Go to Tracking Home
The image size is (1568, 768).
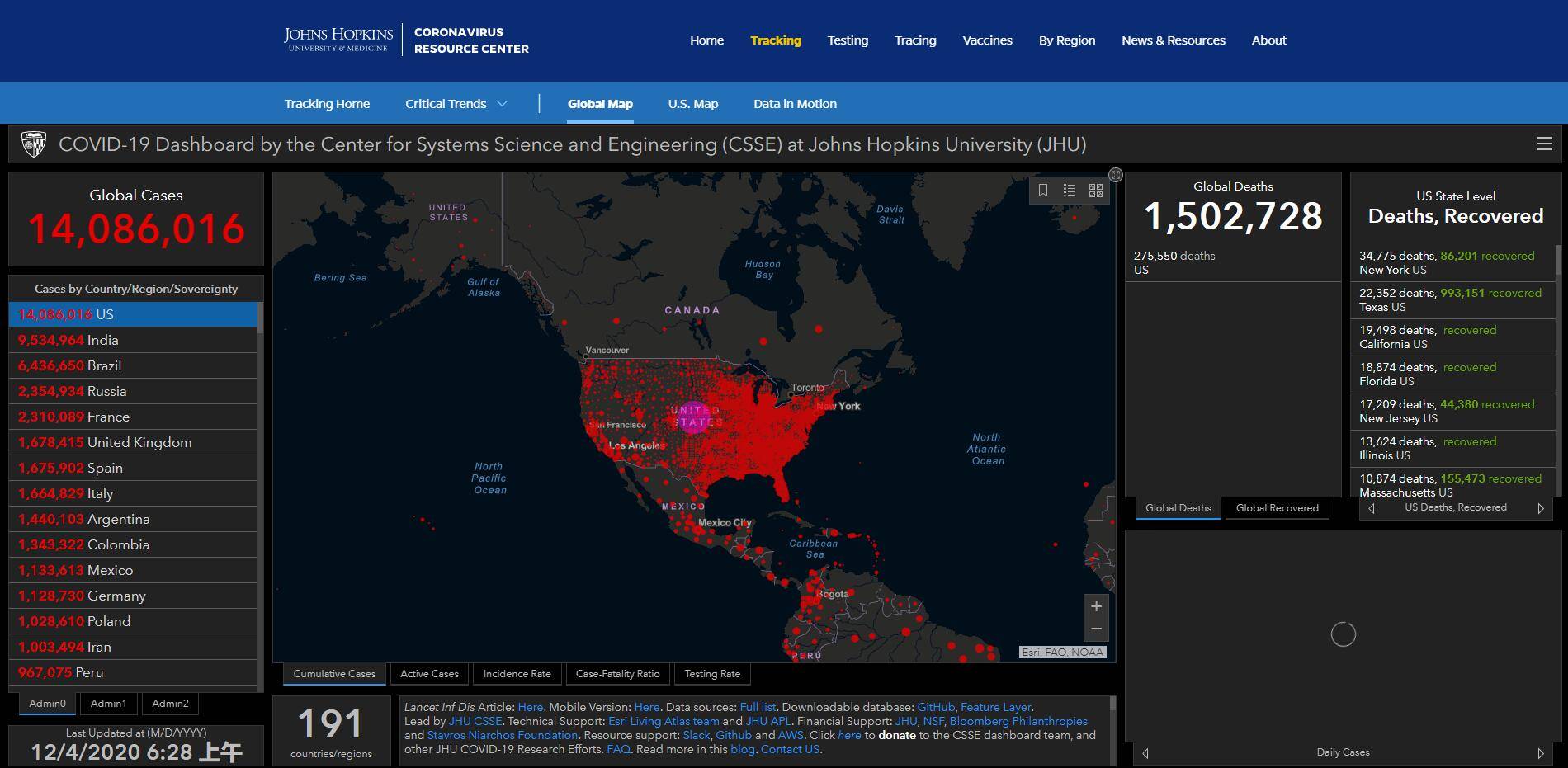327,104
